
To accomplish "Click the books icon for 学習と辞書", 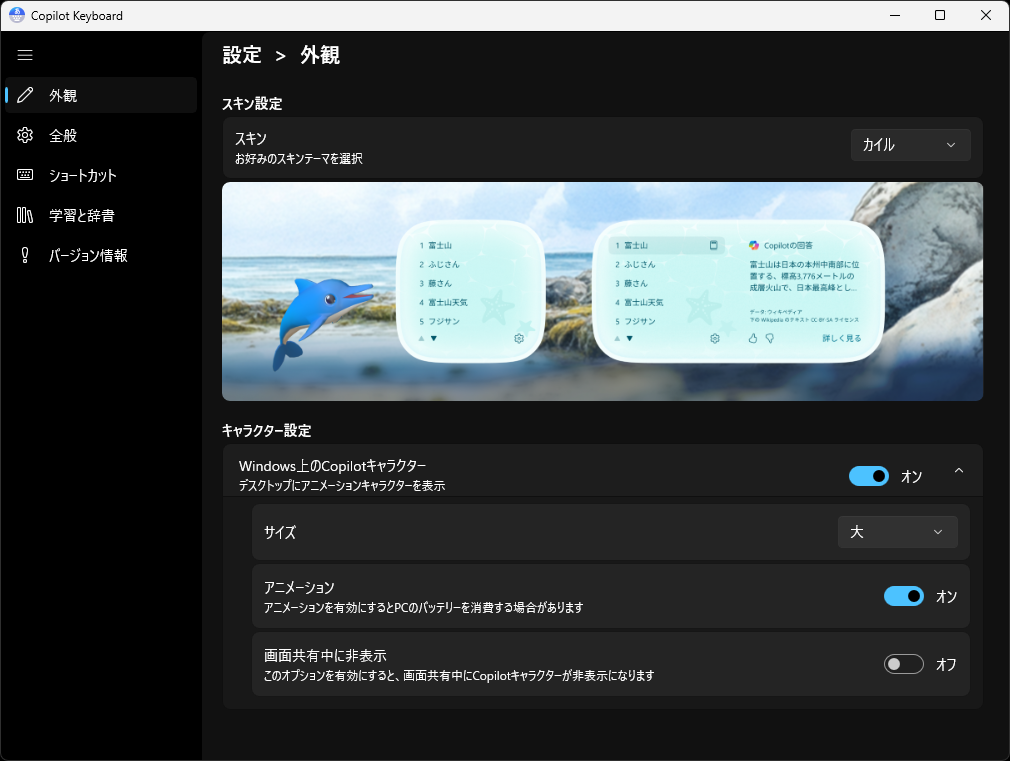I will click(25, 215).
